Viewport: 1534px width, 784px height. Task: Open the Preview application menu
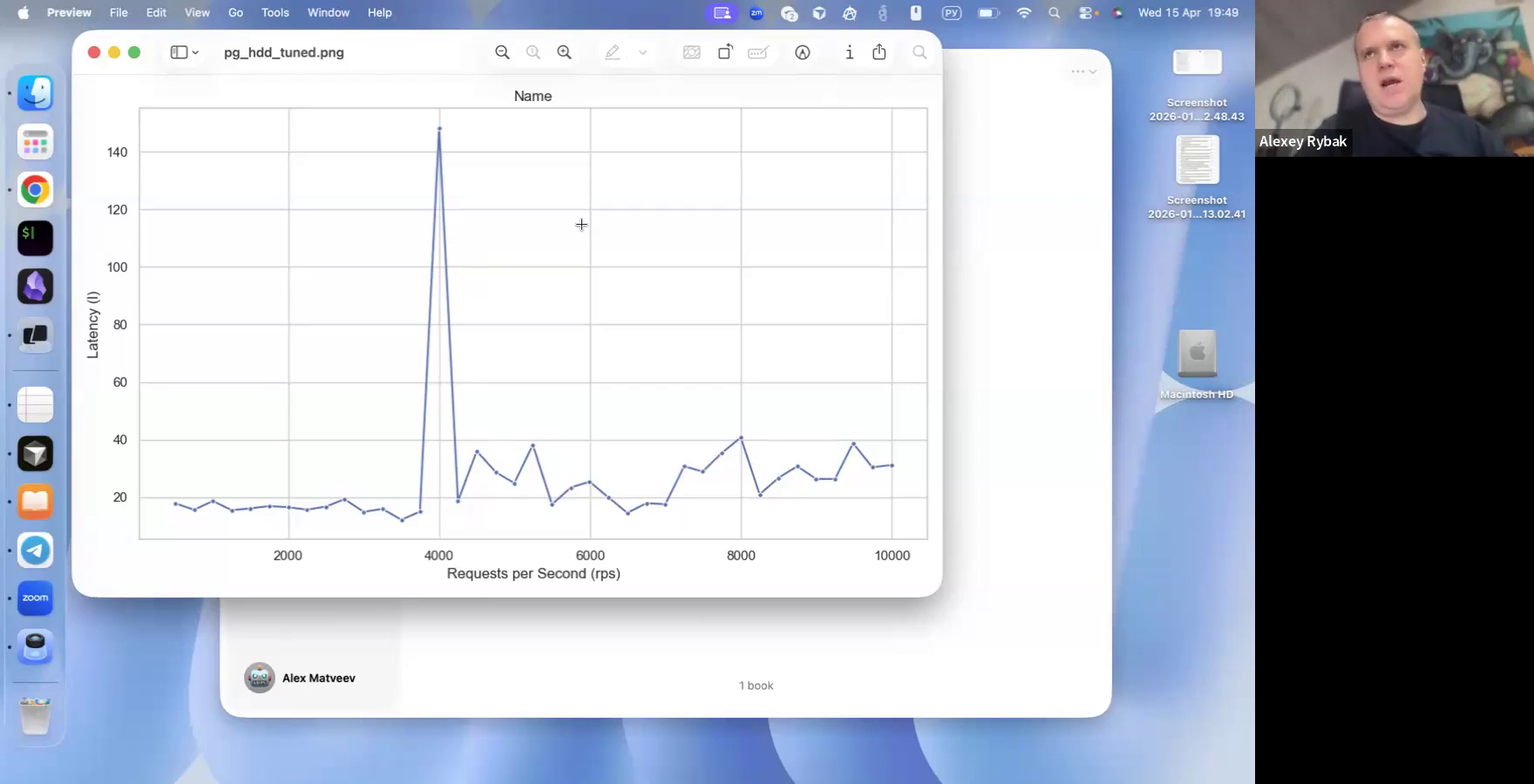pyautogui.click(x=69, y=12)
